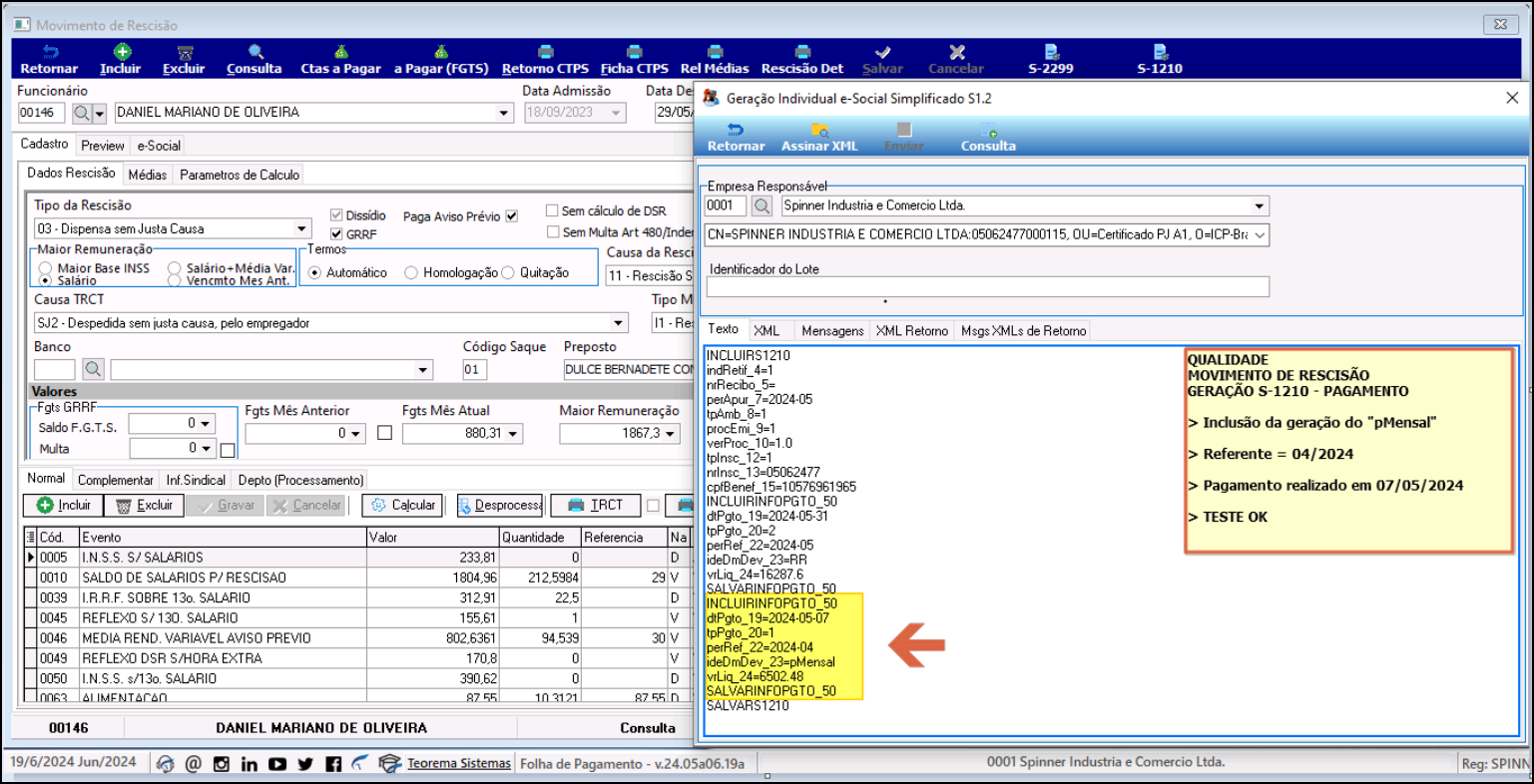Click the magnifier next to company code 0001
The height and width of the screenshot is (784, 1534).
[763, 205]
